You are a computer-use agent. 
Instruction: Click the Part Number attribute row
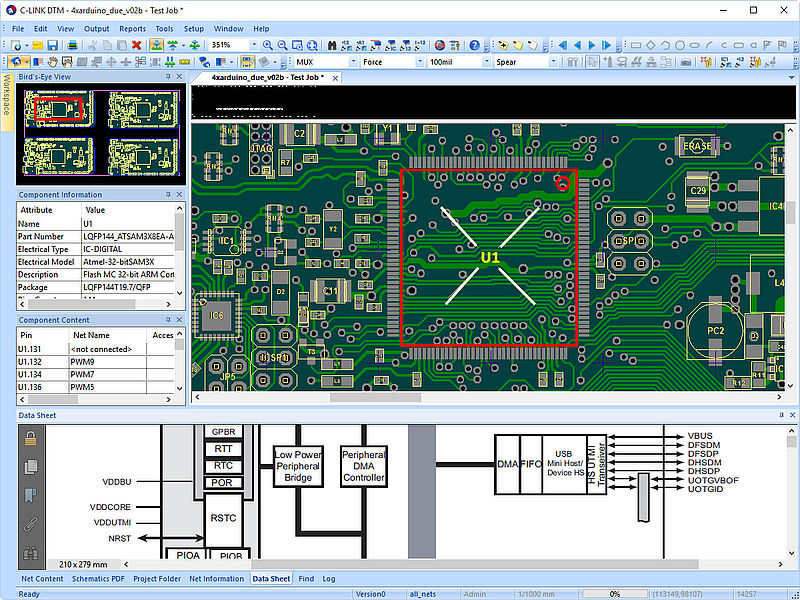(96, 236)
